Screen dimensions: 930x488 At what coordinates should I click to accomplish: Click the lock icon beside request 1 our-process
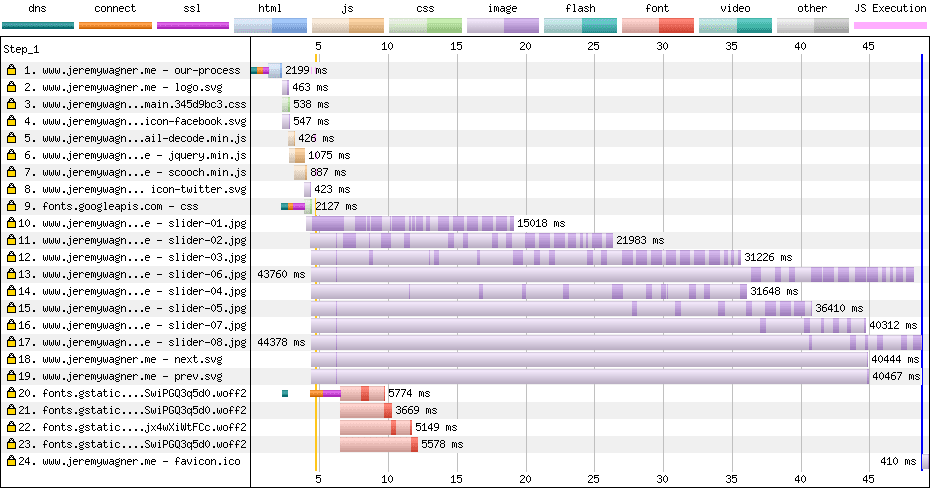pos(11,71)
